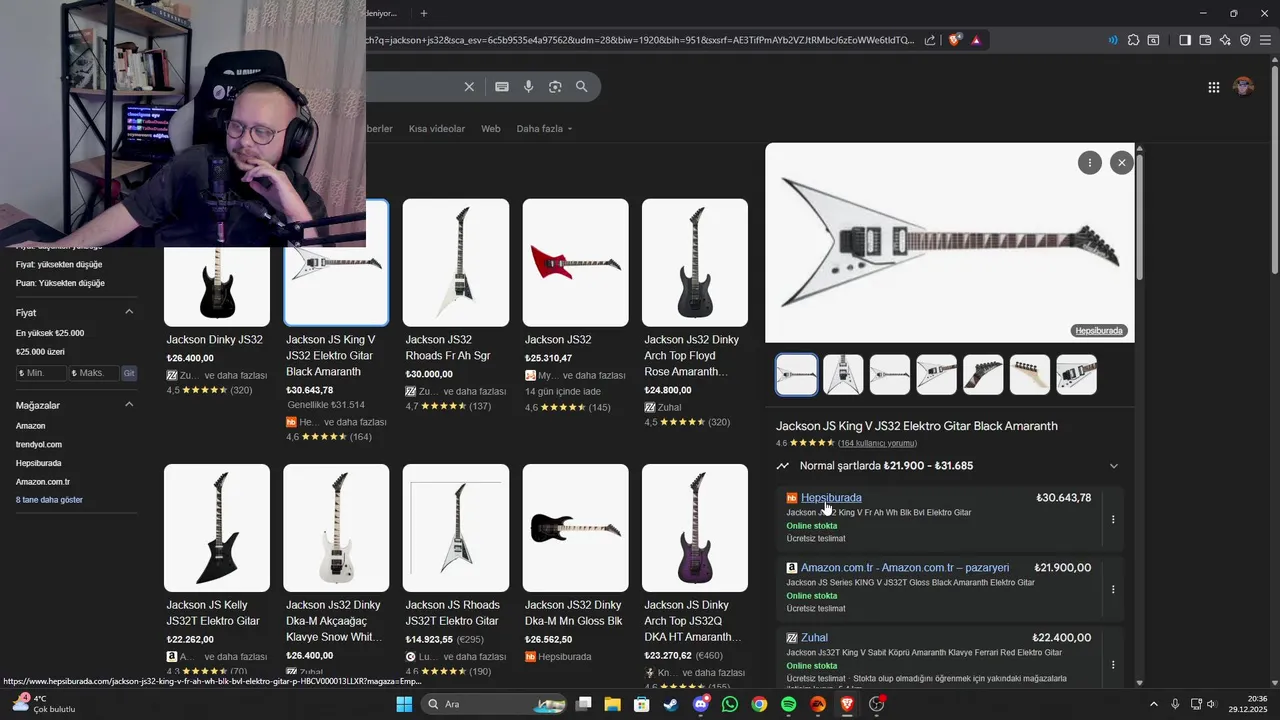Open Brave Rewards triangle icon
This screenshot has width=1280, height=720.
[x=976, y=40]
